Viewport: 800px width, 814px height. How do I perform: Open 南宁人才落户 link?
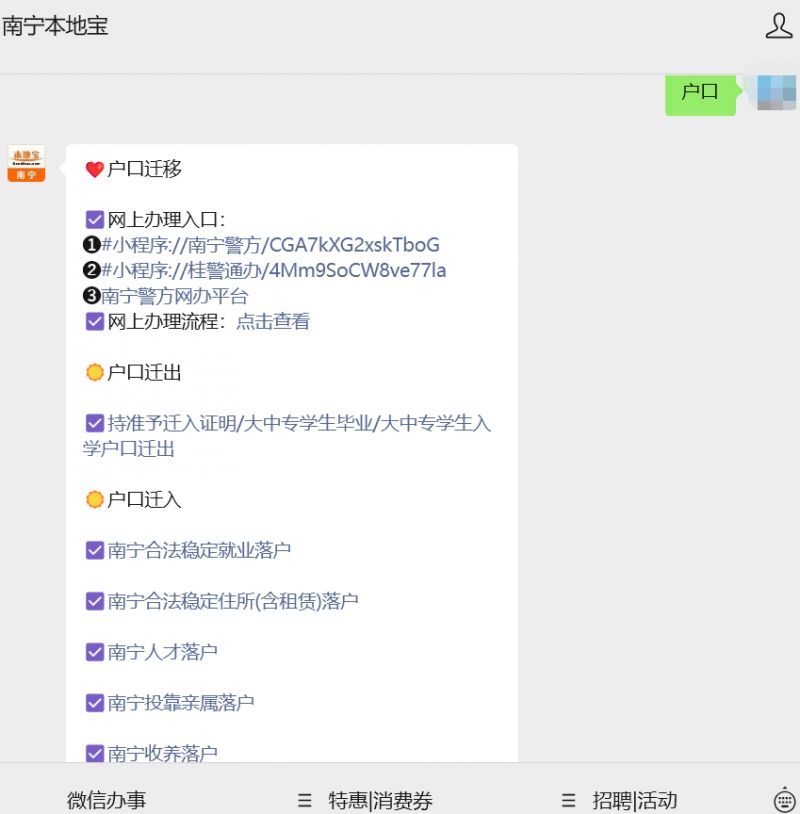click(x=162, y=652)
